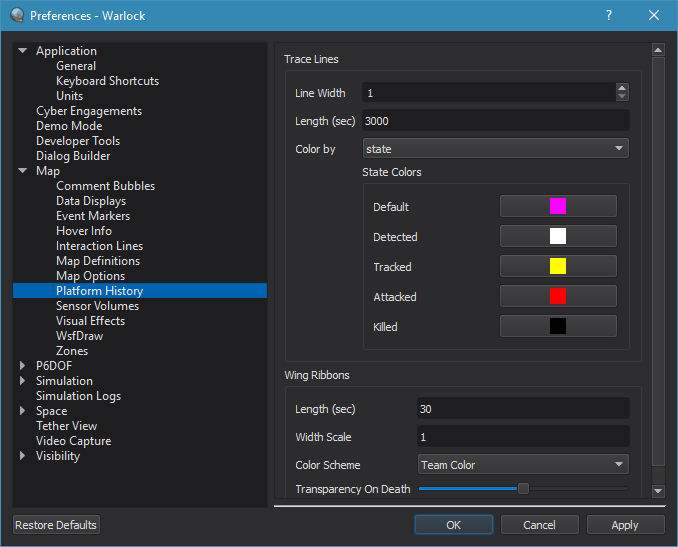The width and height of the screenshot is (678, 547).
Task: Open Developer Tools preferences
Action: pos(78,141)
